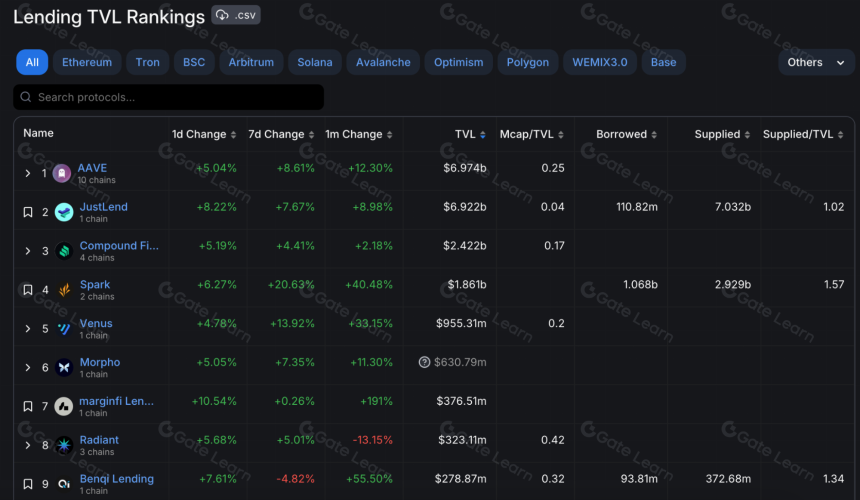Click the Compound Finance logo icon
860x500 pixels.
coord(64,251)
